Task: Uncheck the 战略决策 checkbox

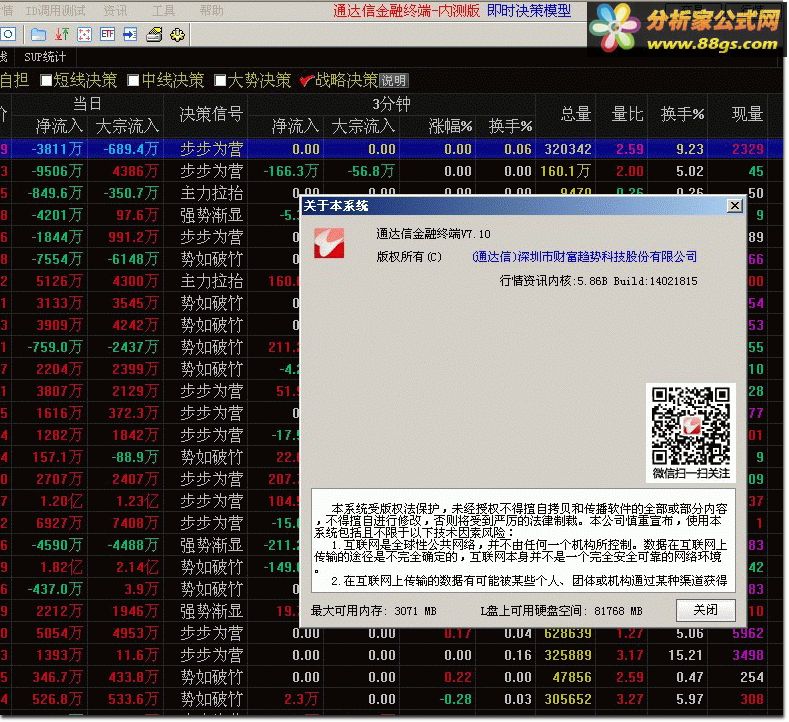Action: coord(306,81)
